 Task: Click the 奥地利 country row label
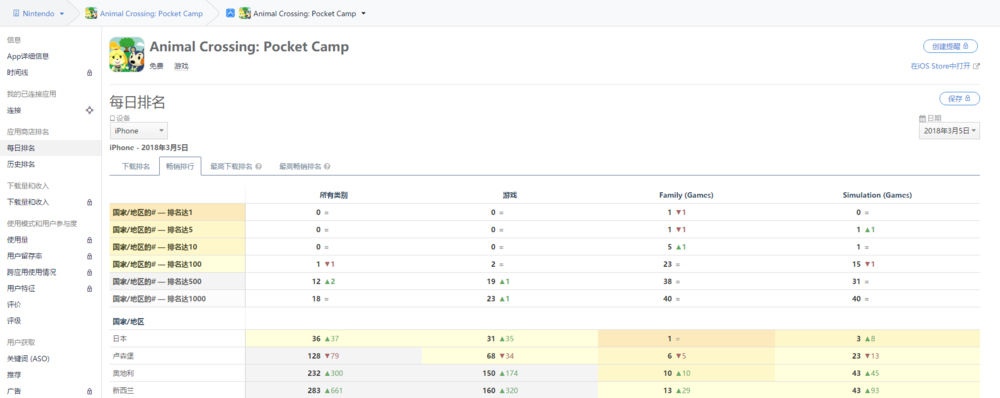[124, 373]
